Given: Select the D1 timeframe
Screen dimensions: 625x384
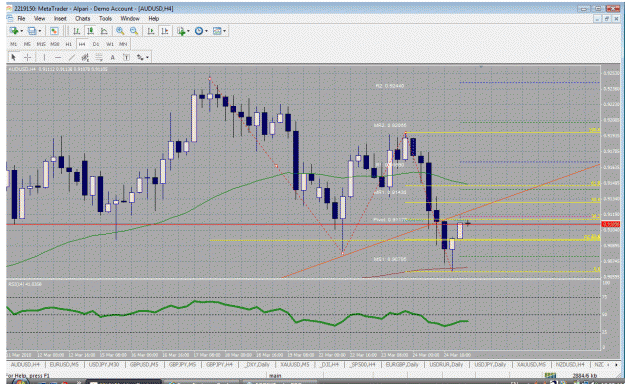Looking at the screenshot, I should pos(96,44).
